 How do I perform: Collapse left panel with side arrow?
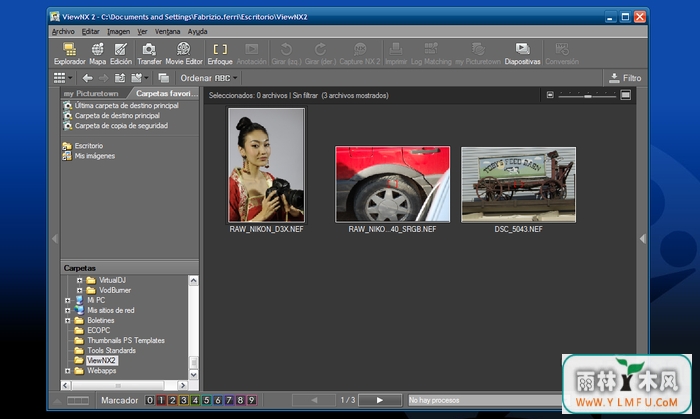click(55, 239)
